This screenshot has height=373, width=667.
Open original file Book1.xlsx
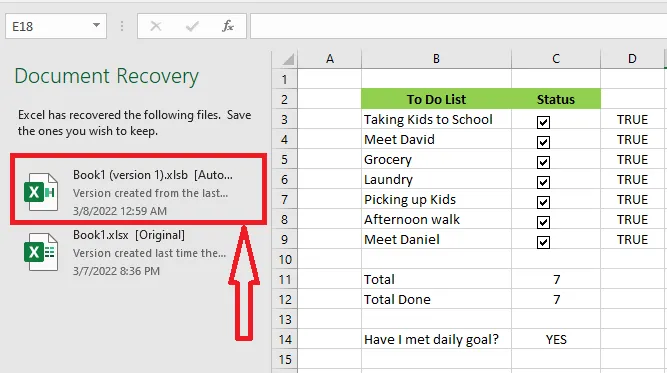pos(139,252)
